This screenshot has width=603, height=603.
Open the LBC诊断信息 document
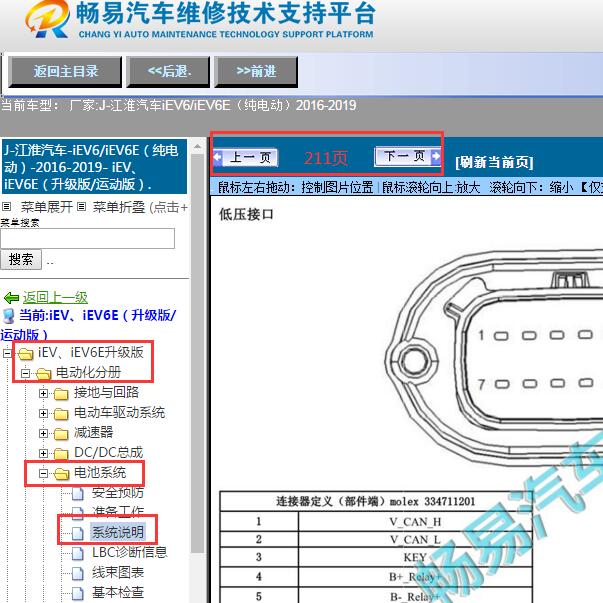(x=130, y=553)
